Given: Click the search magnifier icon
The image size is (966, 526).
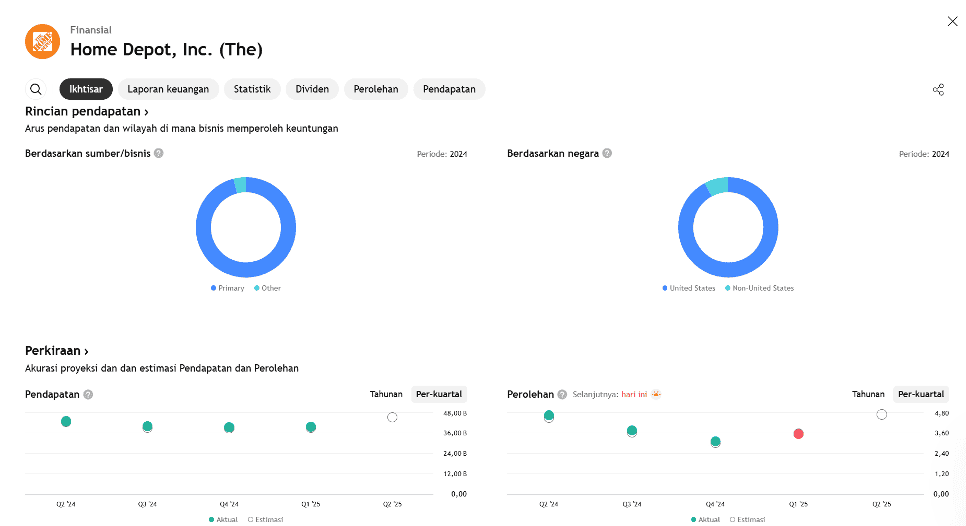Looking at the screenshot, I should tap(36, 89).
